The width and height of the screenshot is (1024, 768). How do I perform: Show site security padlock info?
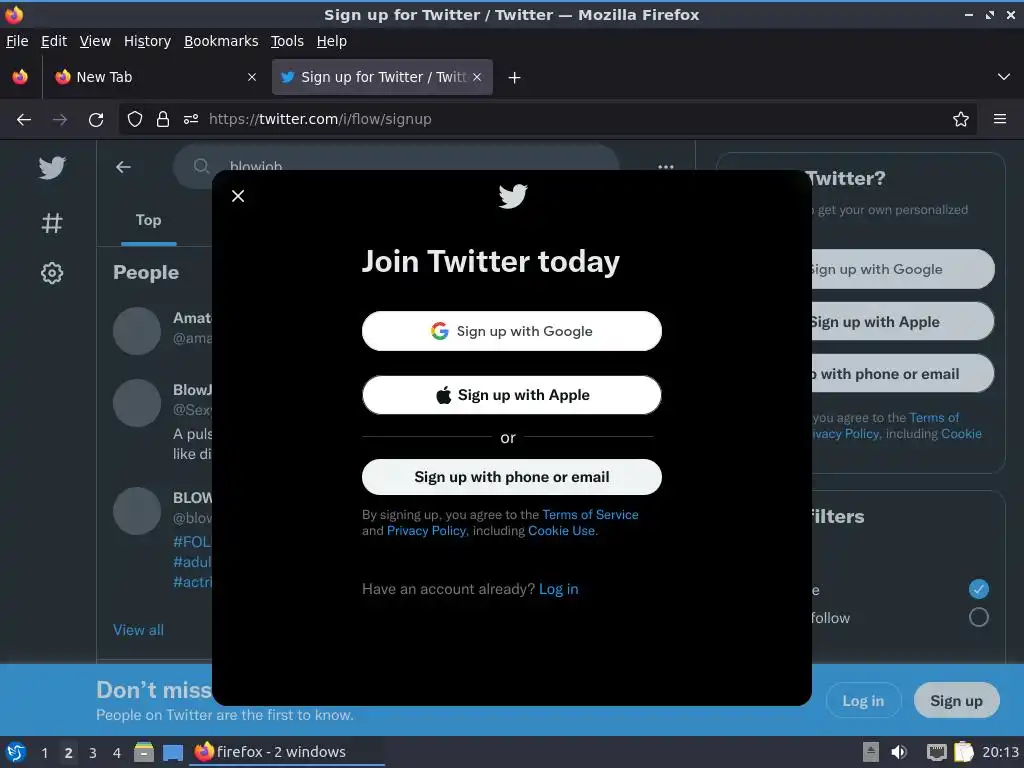pyautogui.click(x=163, y=119)
